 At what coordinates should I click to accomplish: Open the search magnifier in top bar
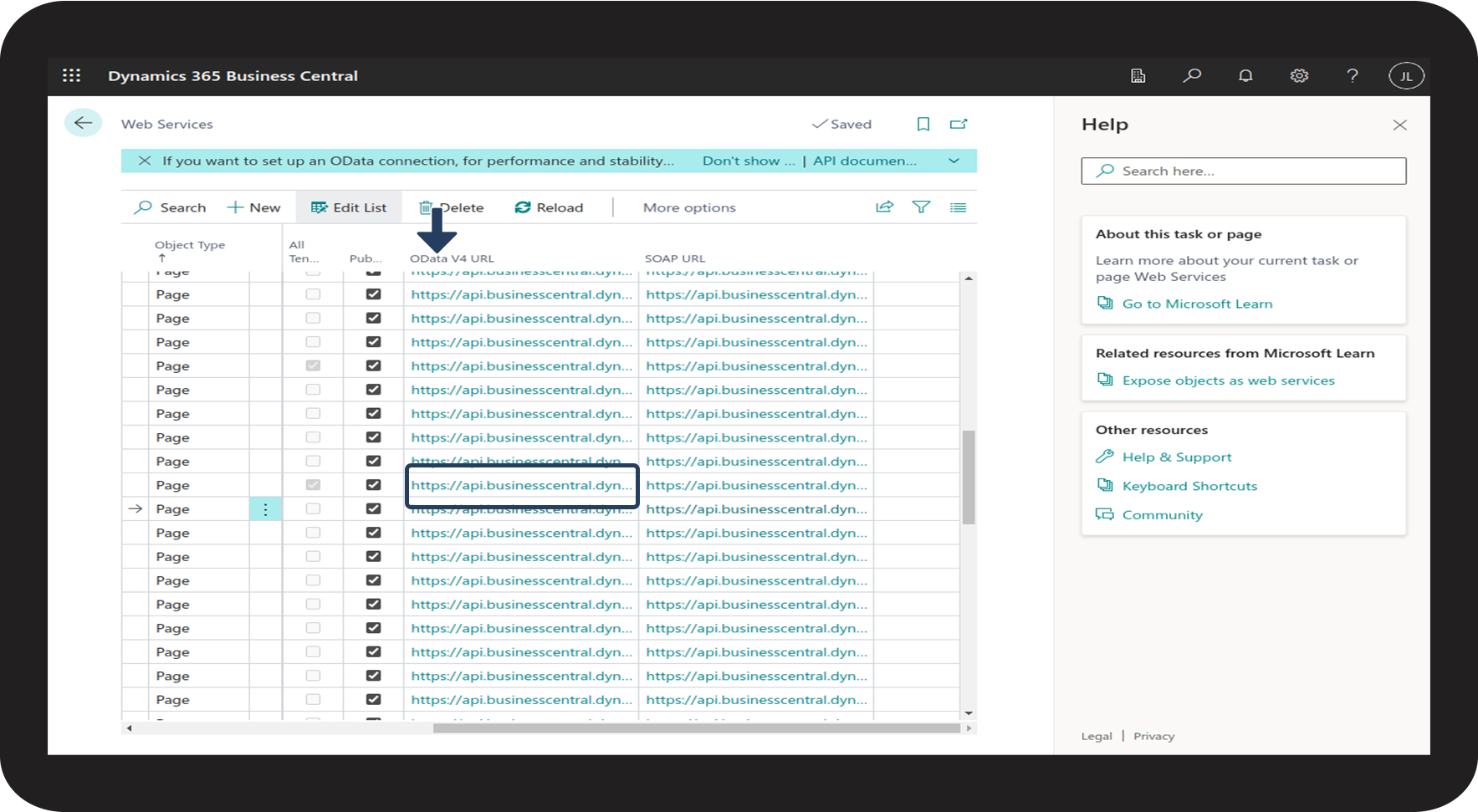(1192, 75)
